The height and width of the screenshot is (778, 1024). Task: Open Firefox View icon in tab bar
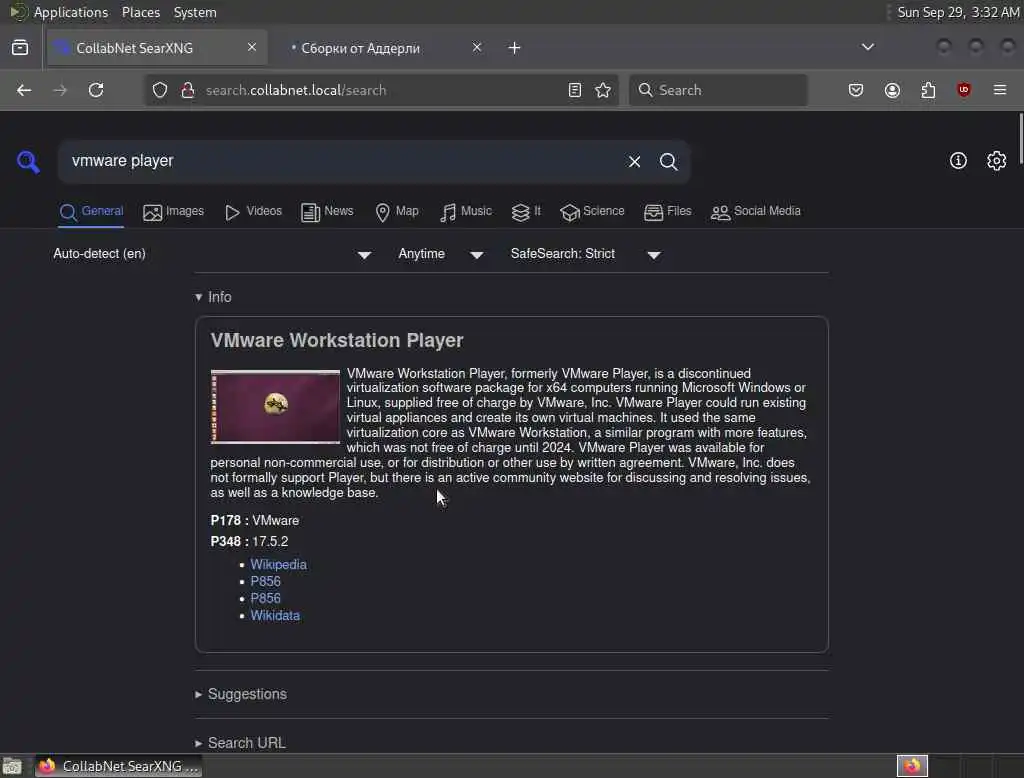click(20, 48)
